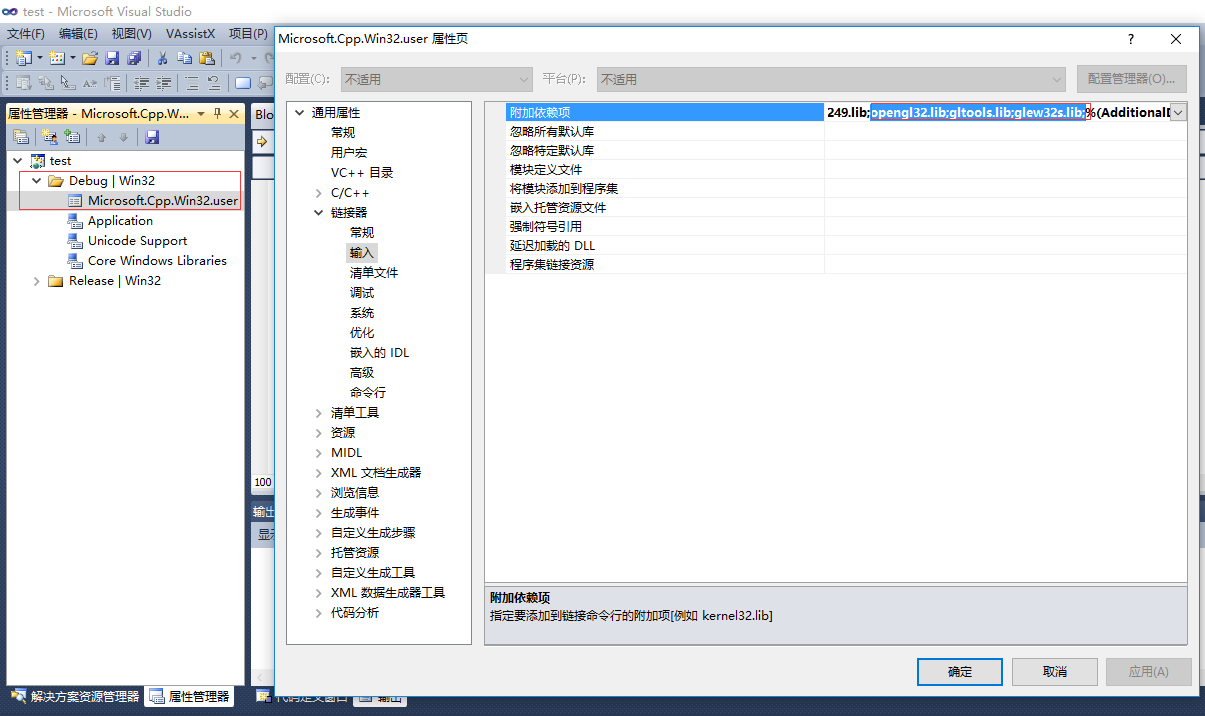1205x716 pixels.
Task: Open the AdditionalDependencies value dropdown arrow
Action: click(x=1178, y=111)
